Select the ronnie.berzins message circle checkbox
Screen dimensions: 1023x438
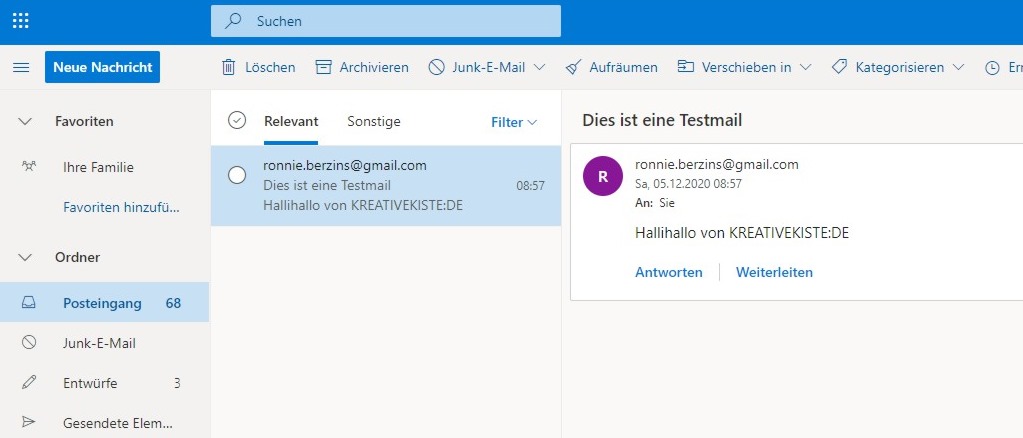tap(237, 175)
